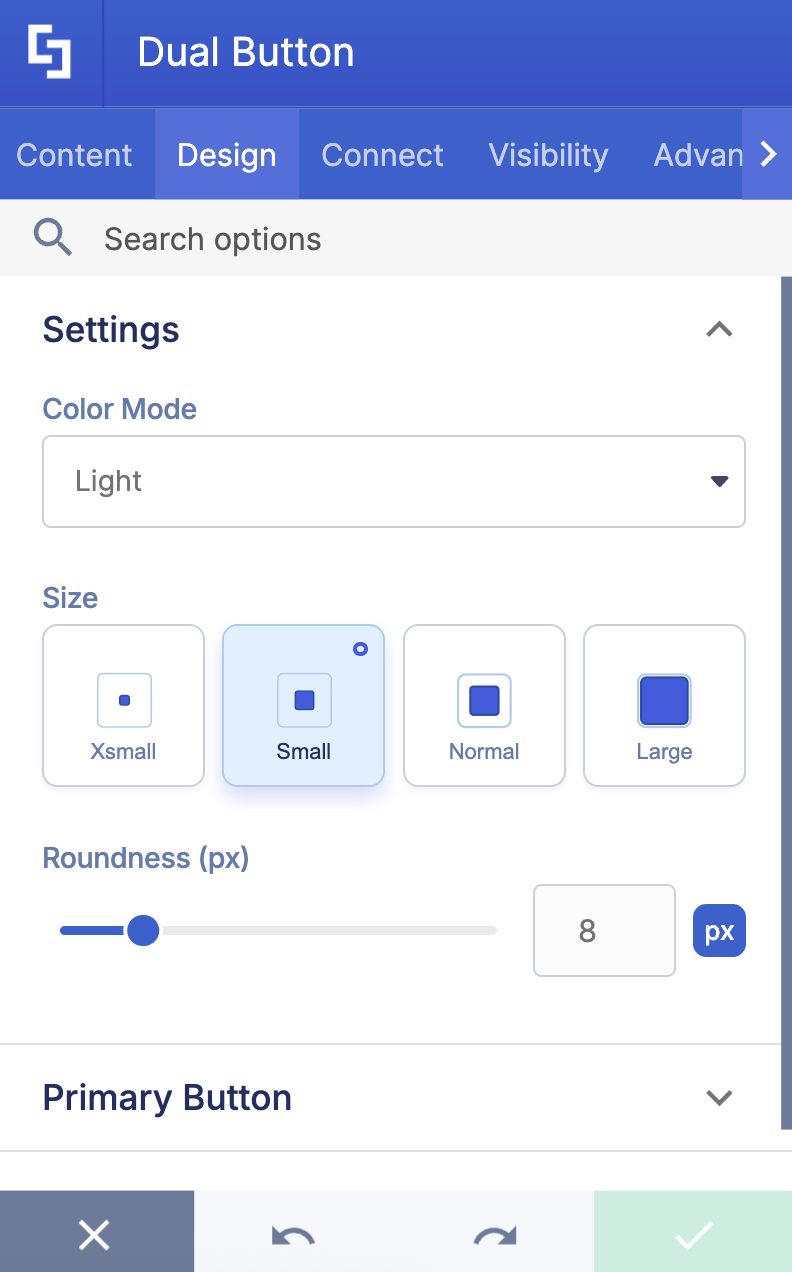Open the Advanced tab
792x1272 pixels.
(702, 154)
